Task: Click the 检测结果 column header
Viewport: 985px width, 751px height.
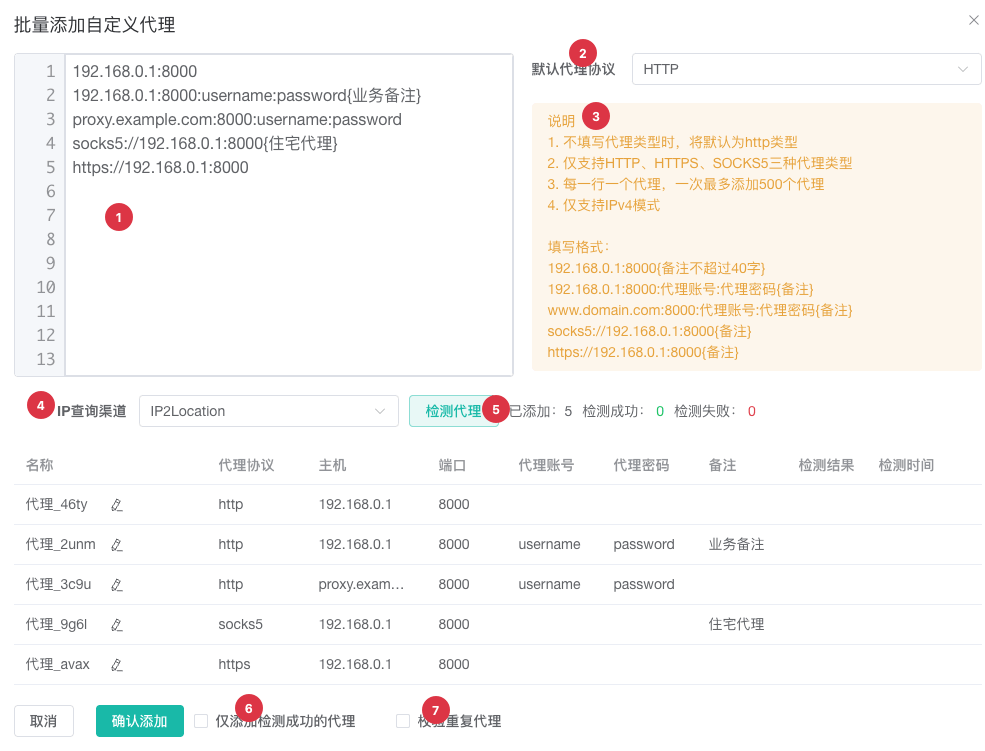Action: pyautogui.click(x=826, y=465)
